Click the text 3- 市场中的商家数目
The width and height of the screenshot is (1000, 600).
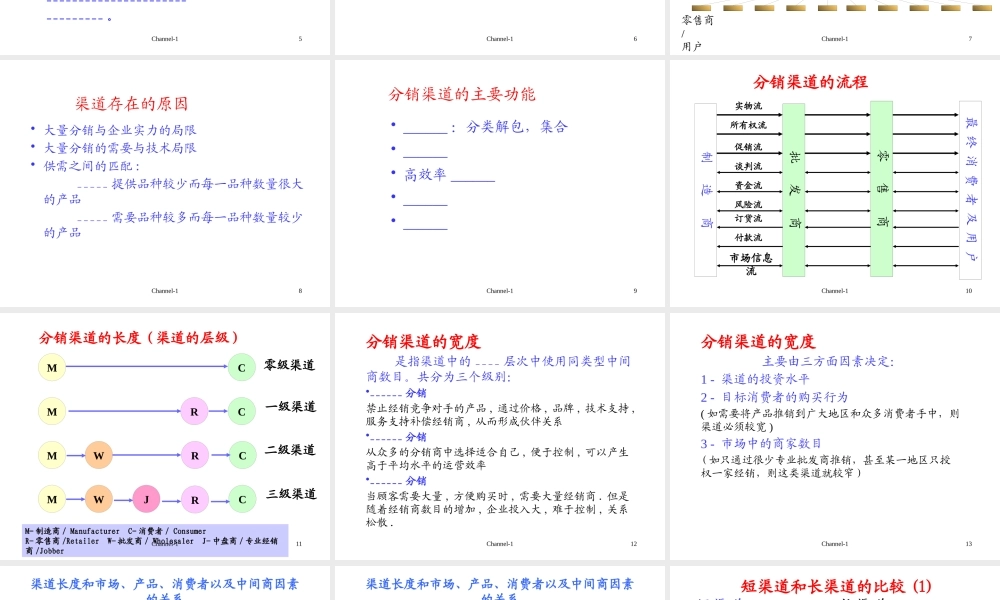(761, 444)
